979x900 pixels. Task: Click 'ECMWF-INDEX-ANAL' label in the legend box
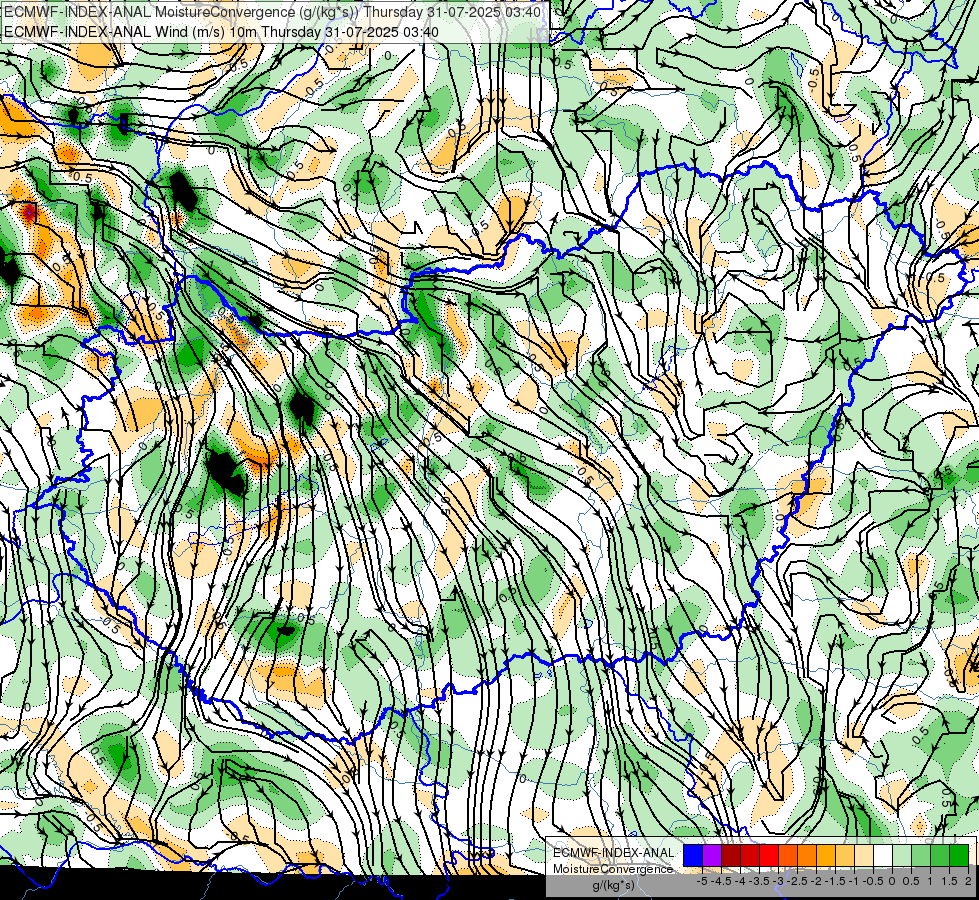pyautogui.click(x=613, y=853)
